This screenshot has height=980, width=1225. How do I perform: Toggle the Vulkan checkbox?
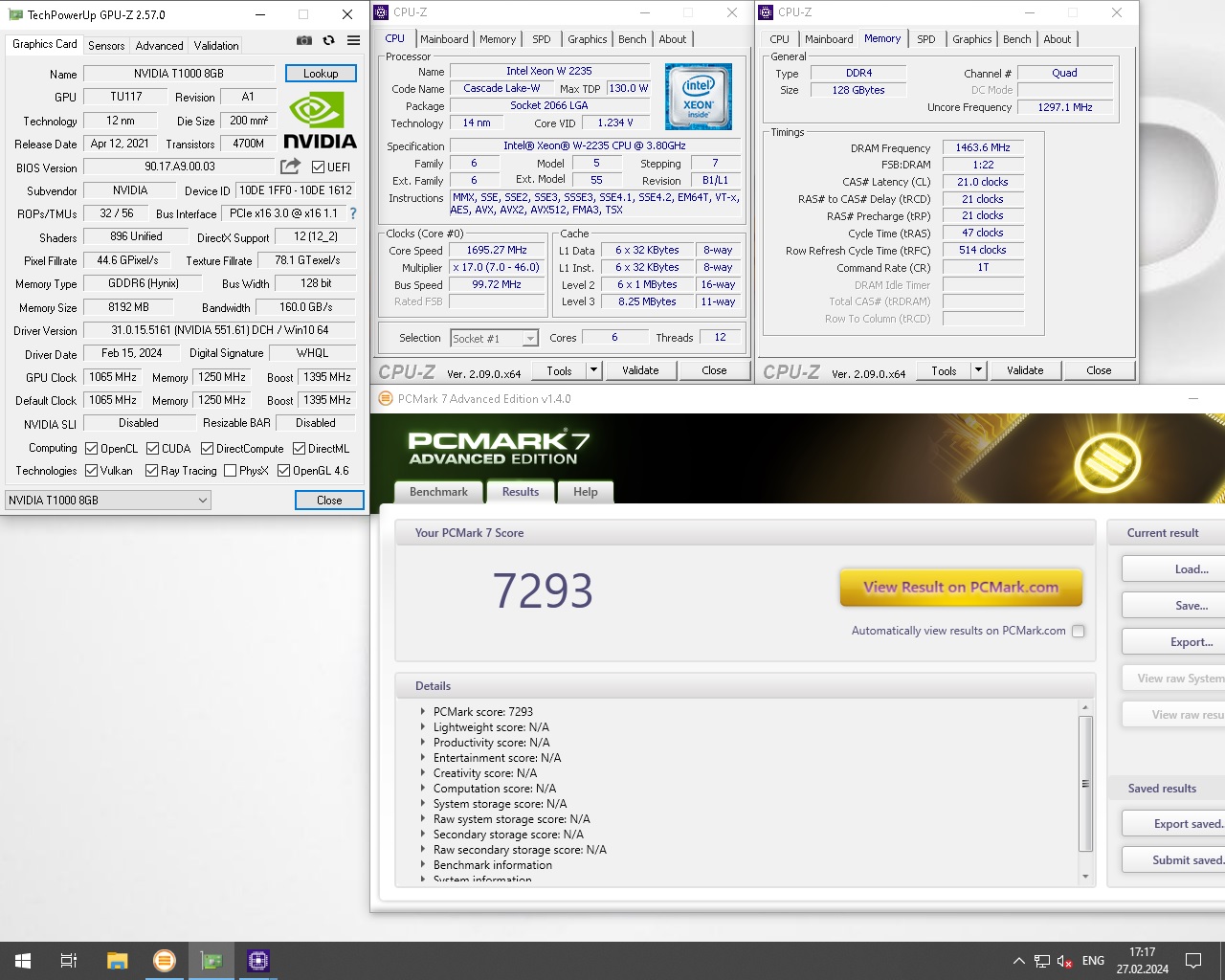pyautogui.click(x=91, y=470)
